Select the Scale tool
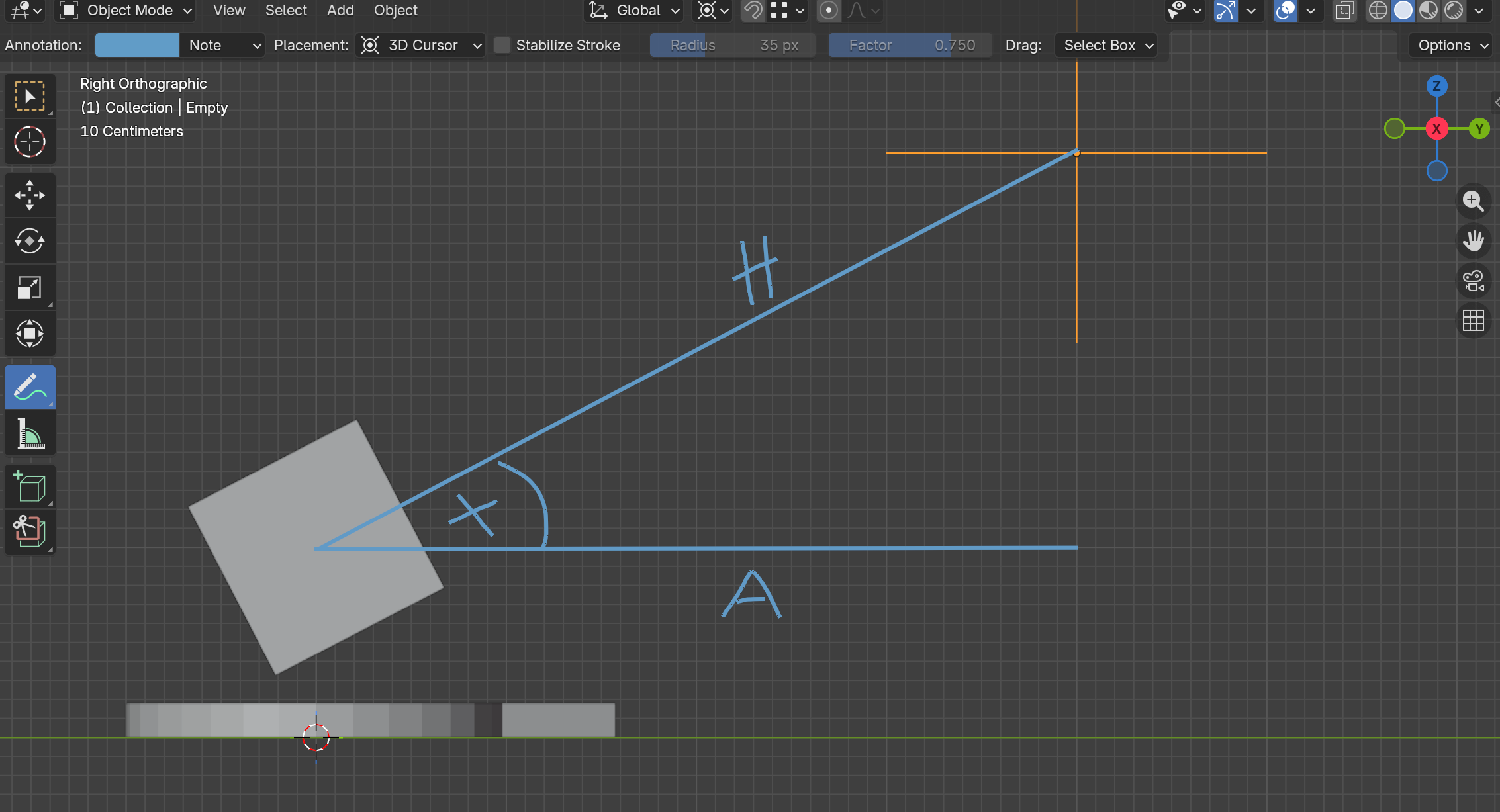The height and width of the screenshot is (812, 1500). [x=30, y=287]
